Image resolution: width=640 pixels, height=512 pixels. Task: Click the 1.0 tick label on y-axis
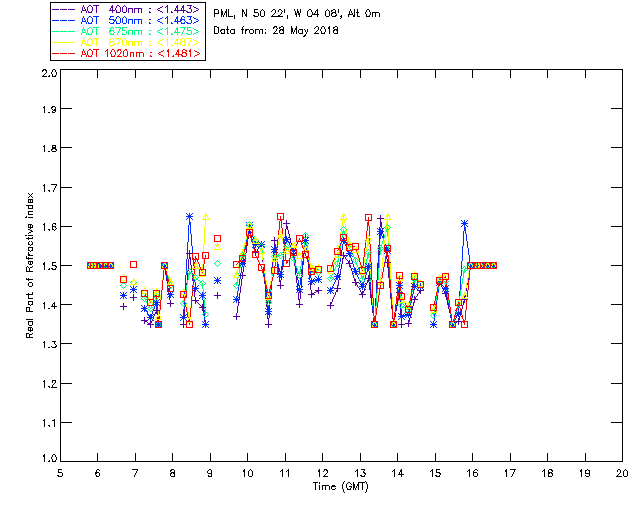tap(47, 458)
